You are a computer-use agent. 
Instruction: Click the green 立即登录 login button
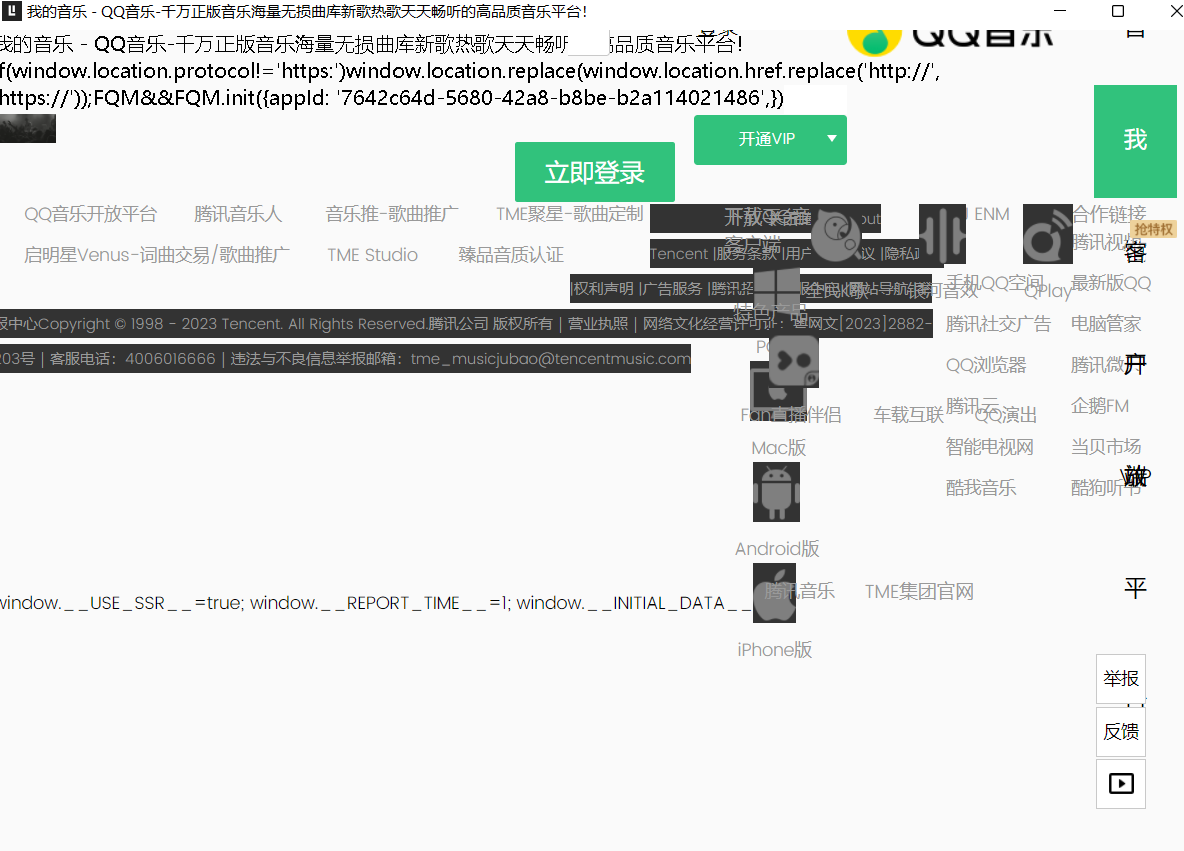point(594,172)
